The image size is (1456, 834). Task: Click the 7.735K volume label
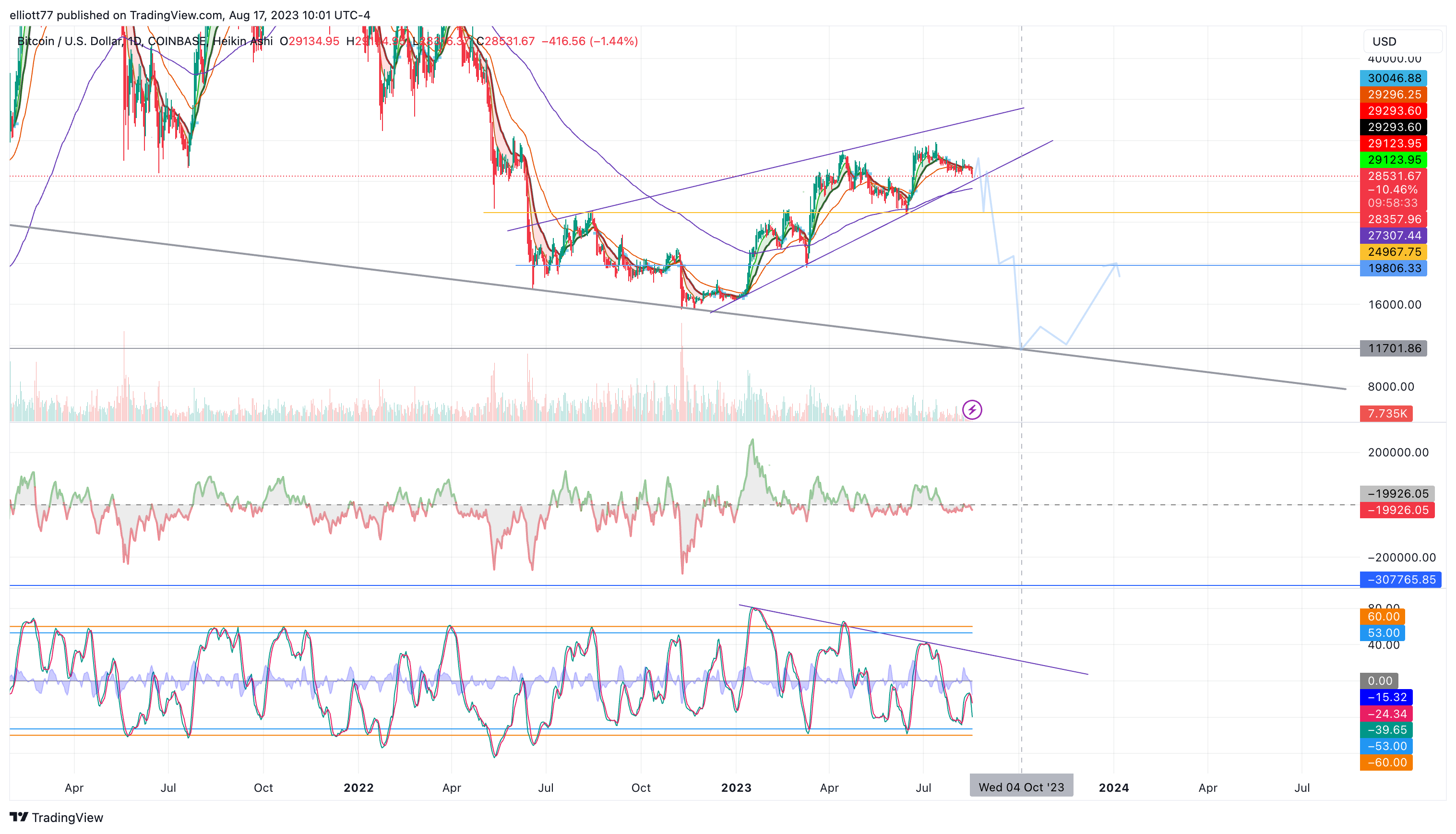(1386, 413)
